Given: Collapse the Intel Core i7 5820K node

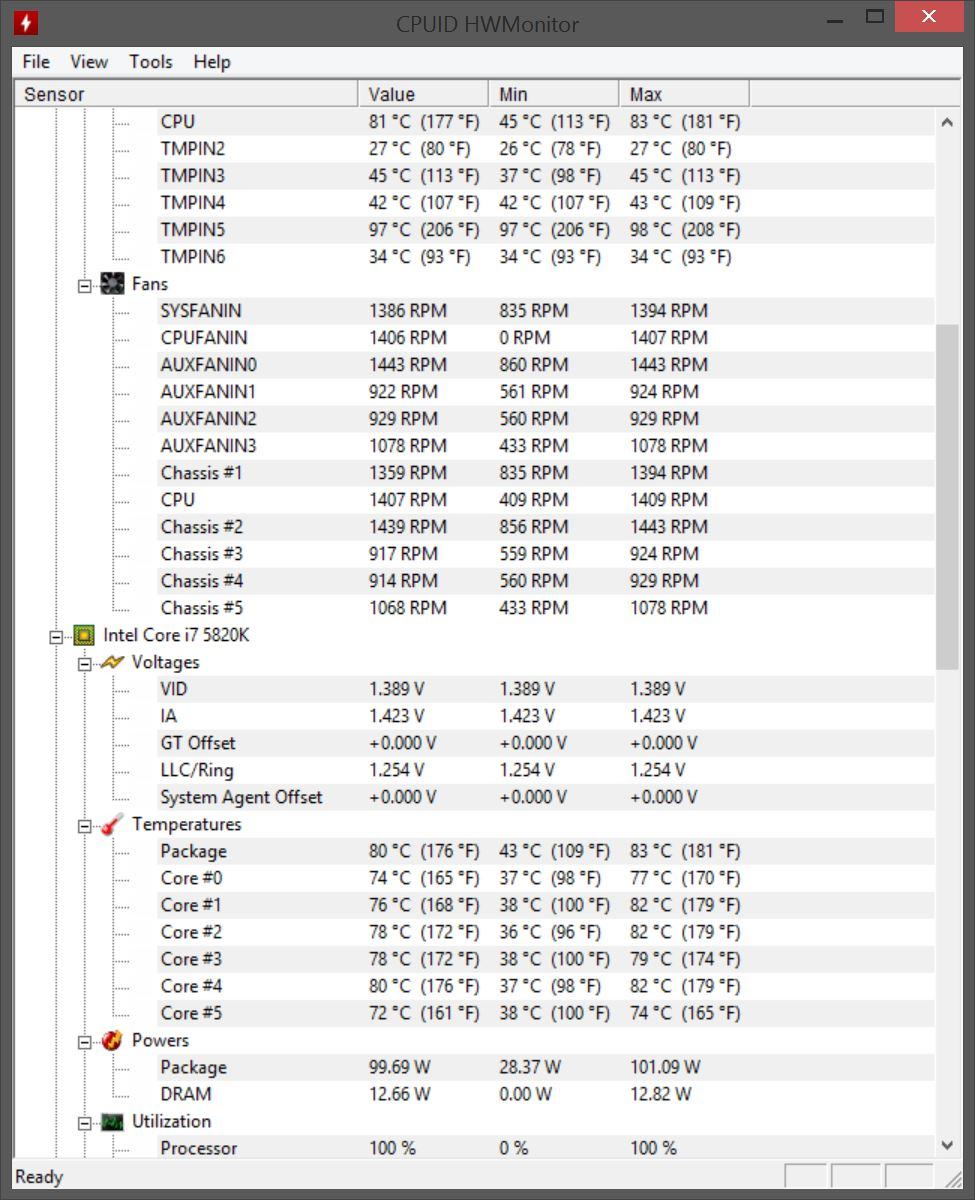Looking at the screenshot, I should click(56, 636).
